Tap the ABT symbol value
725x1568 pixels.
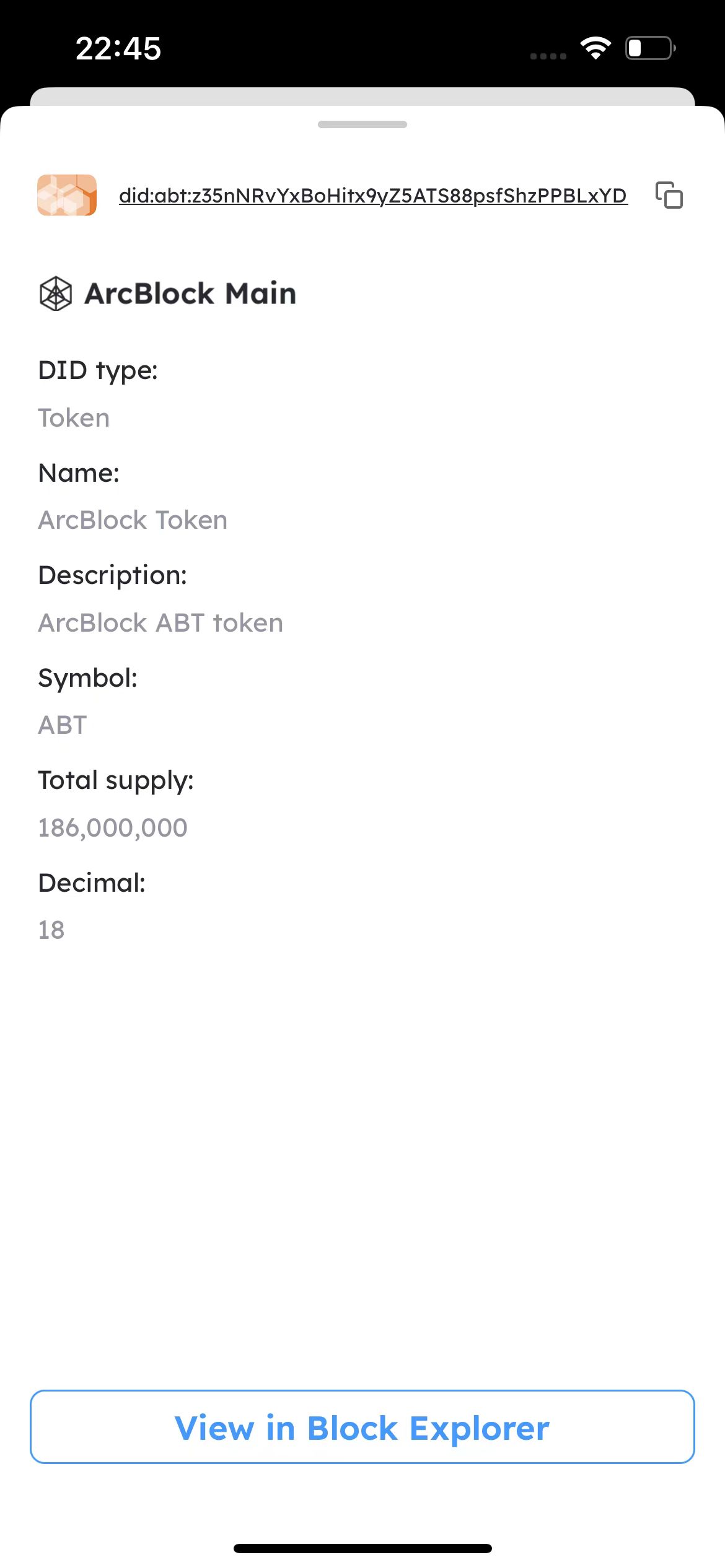[x=63, y=725]
